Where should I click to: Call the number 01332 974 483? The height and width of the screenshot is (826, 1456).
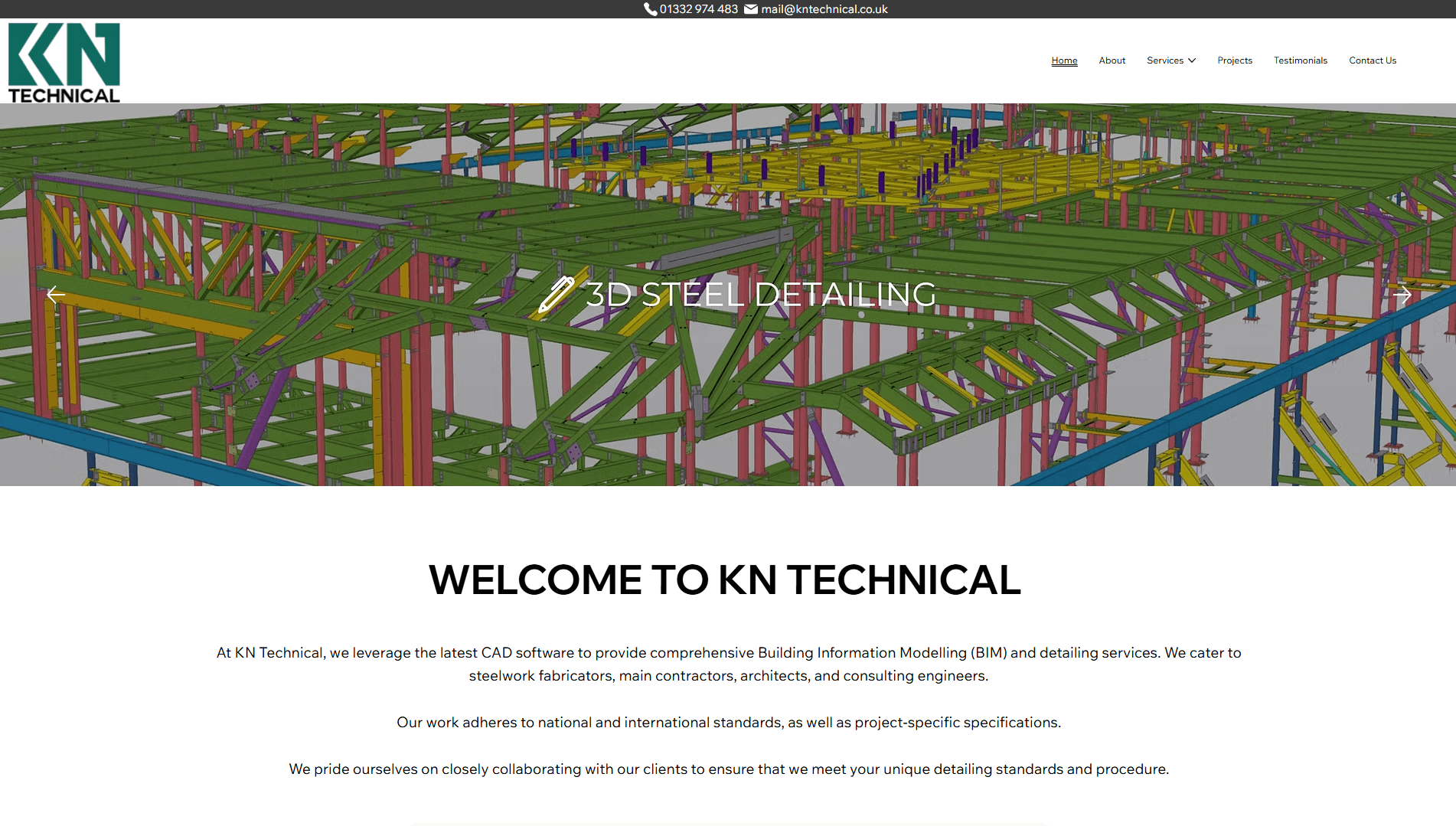coord(697,9)
